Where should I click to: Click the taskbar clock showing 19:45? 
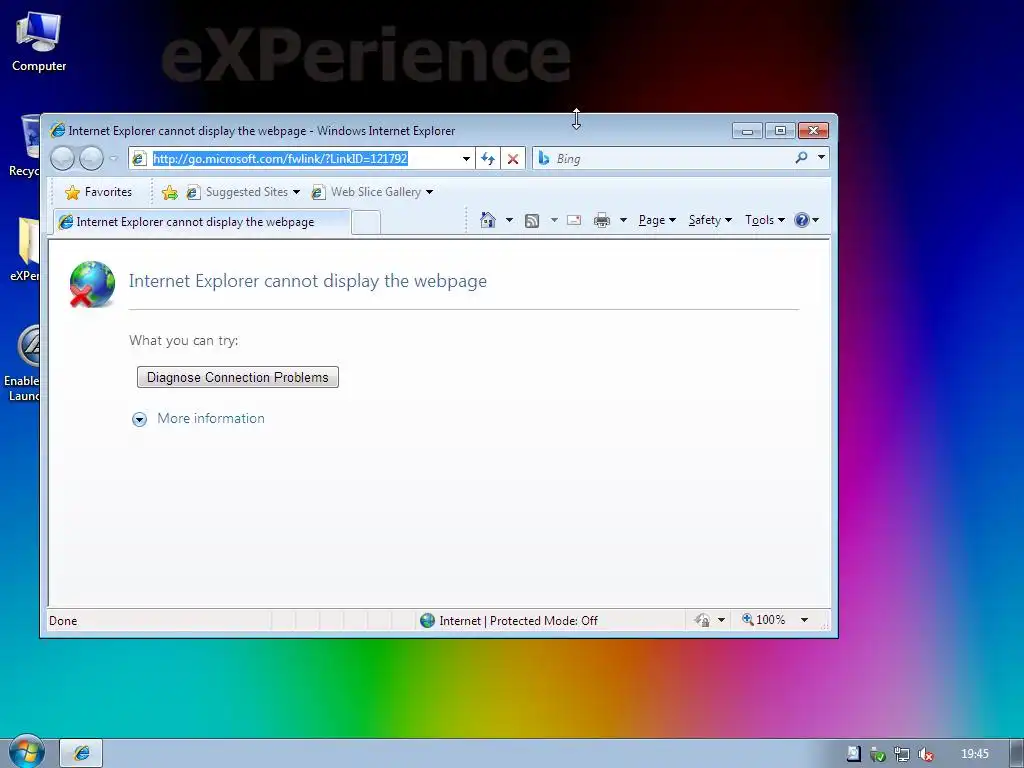(974, 754)
